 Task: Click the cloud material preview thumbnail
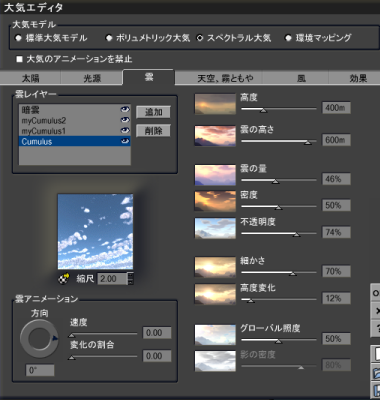95,232
